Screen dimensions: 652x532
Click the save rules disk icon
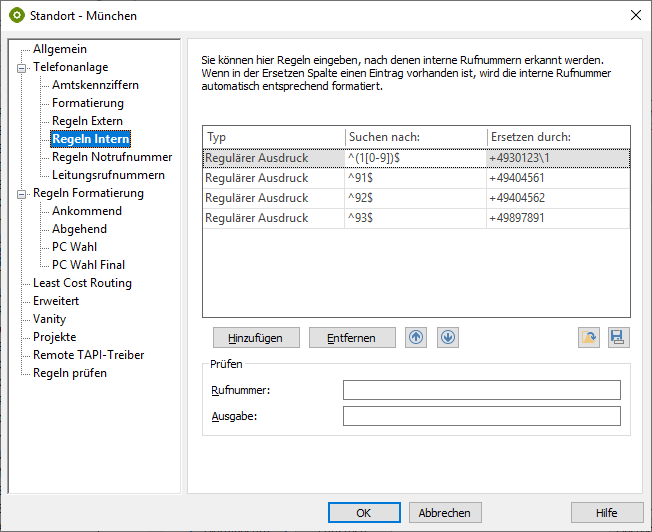pyautogui.click(x=619, y=338)
